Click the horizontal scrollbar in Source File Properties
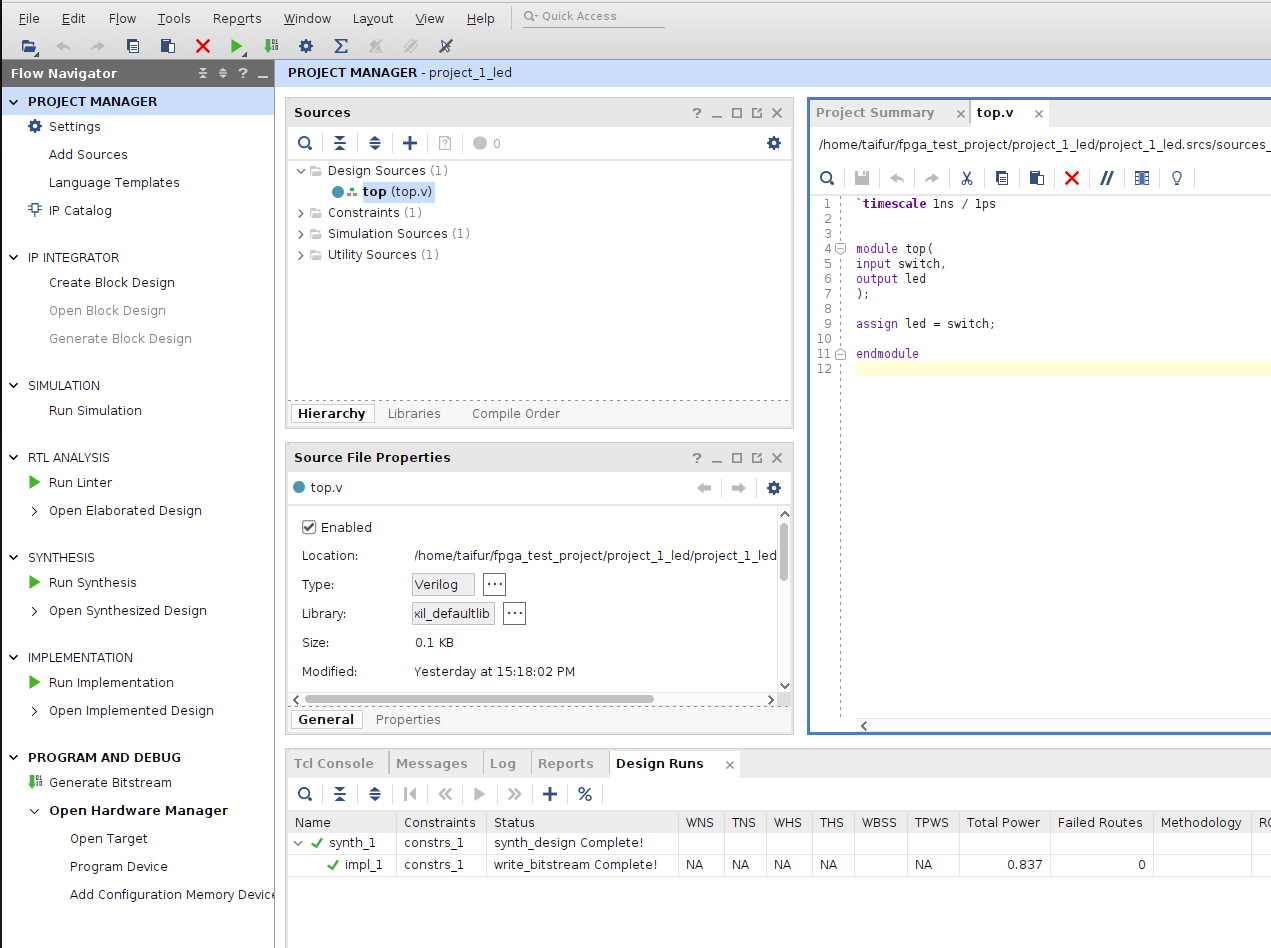Image resolution: width=1271 pixels, height=948 pixels. [x=479, y=699]
